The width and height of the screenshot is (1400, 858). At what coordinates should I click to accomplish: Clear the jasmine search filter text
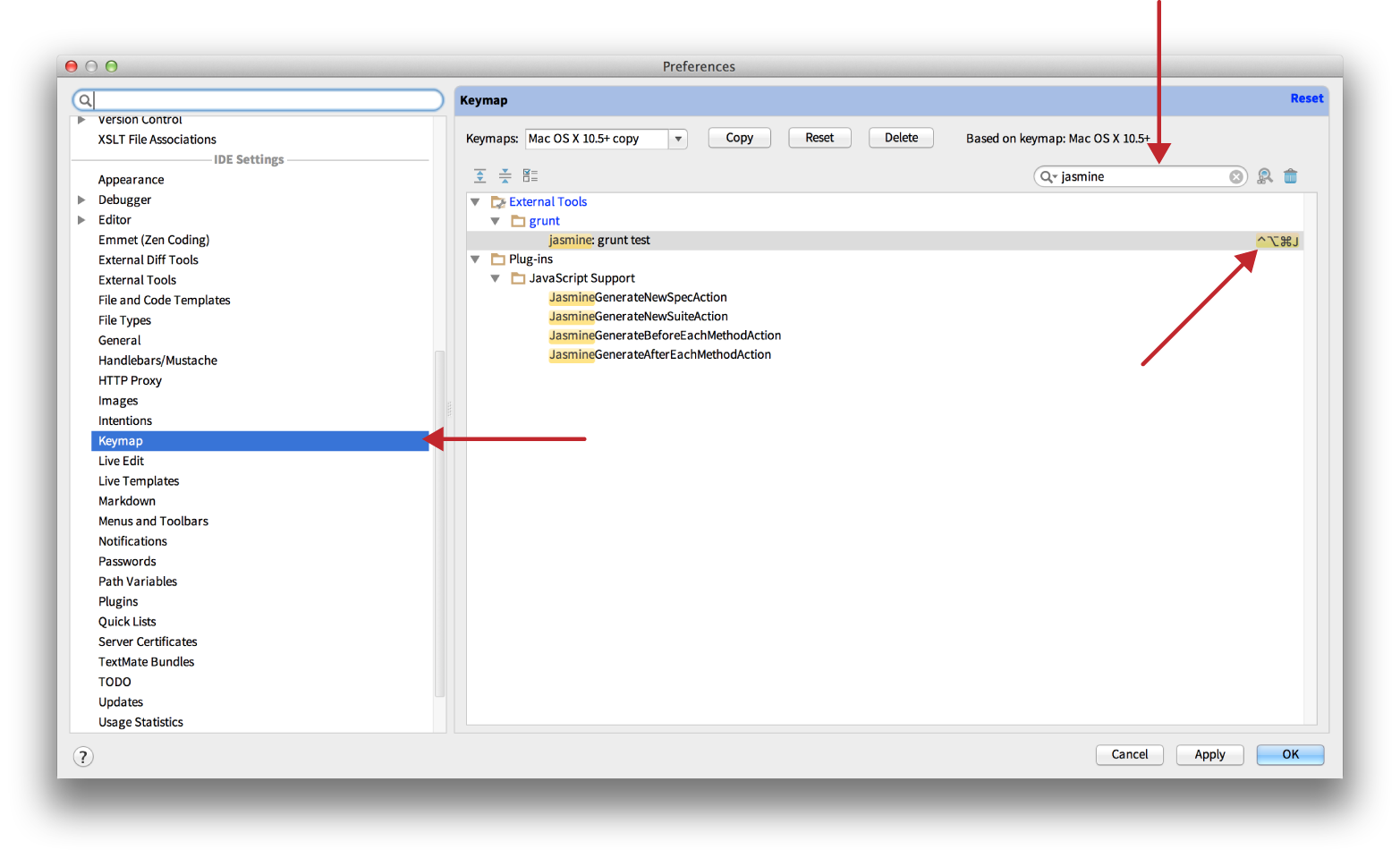point(1235,177)
